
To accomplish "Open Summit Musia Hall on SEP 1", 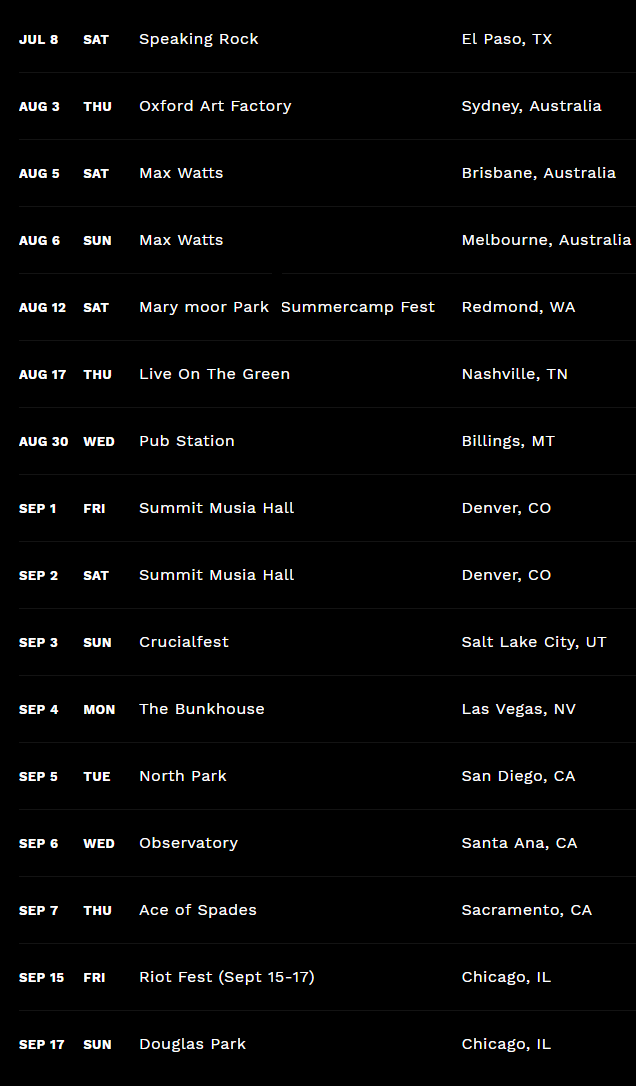I will click(216, 508).
